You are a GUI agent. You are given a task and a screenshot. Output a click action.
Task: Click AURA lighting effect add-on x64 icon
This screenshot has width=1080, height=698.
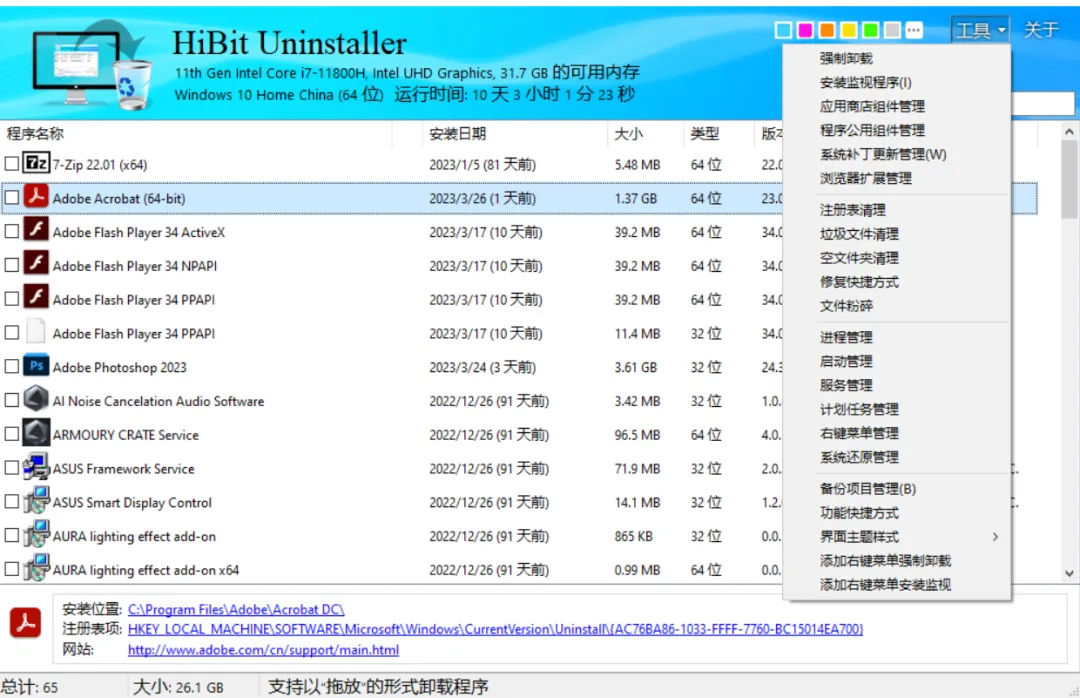(x=36, y=568)
